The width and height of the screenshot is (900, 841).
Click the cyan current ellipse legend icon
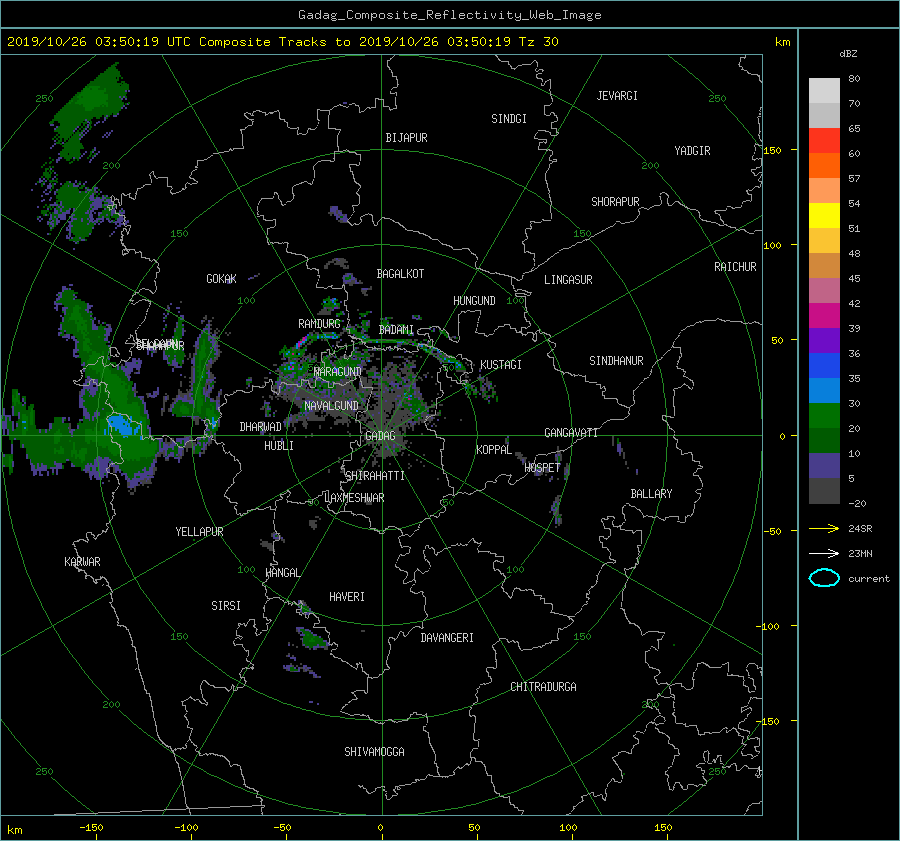pyautogui.click(x=824, y=578)
